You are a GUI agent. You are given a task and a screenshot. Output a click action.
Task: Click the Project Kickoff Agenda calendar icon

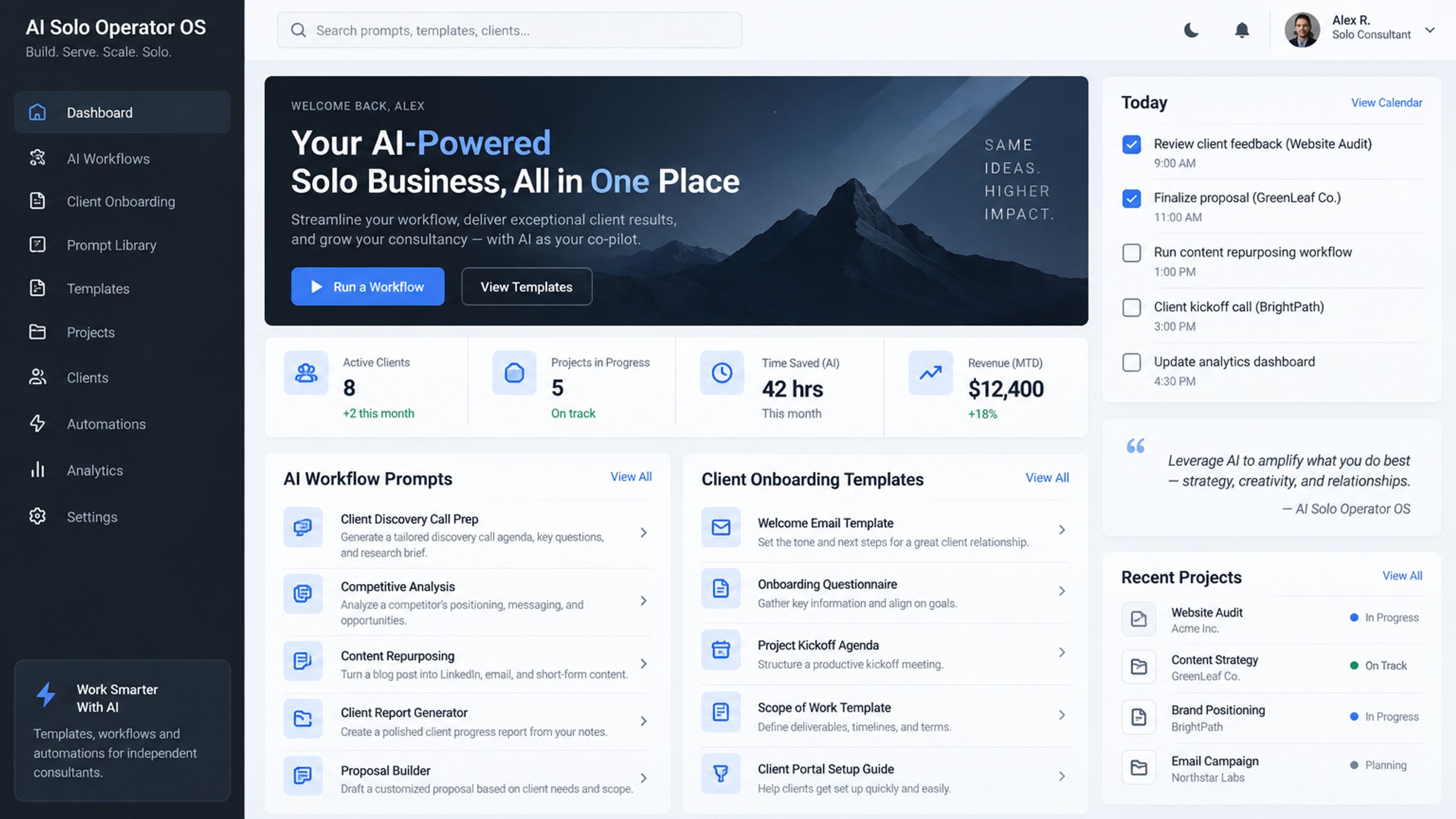click(721, 650)
